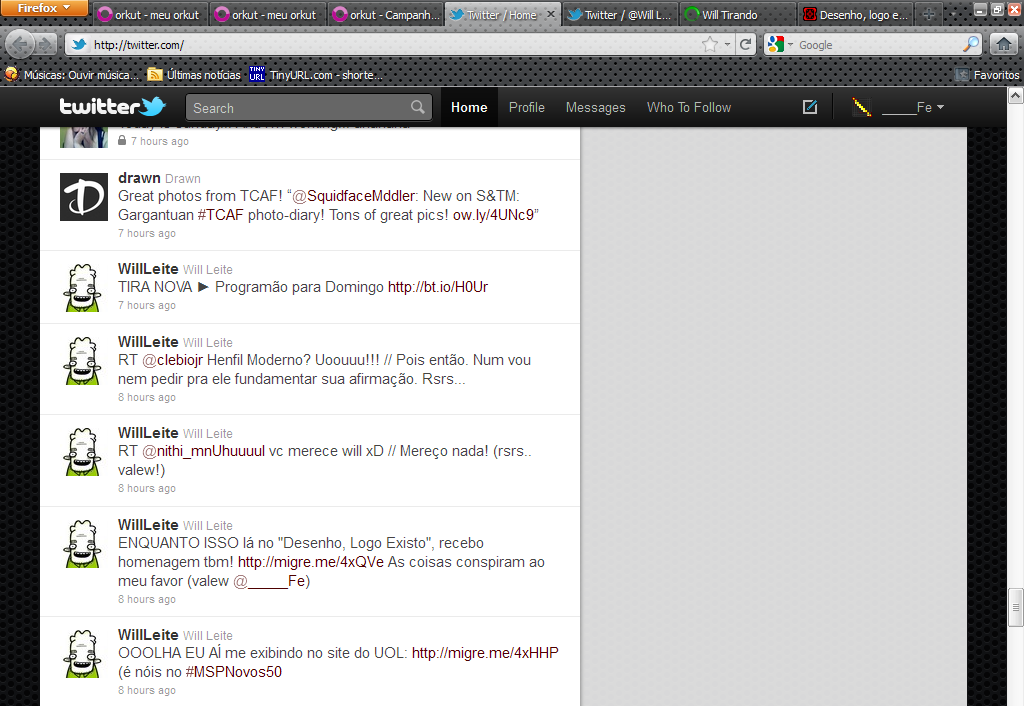The width and height of the screenshot is (1024, 706).
Task: Open the list all tabs dropdown
Action: [x=953, y=14]
